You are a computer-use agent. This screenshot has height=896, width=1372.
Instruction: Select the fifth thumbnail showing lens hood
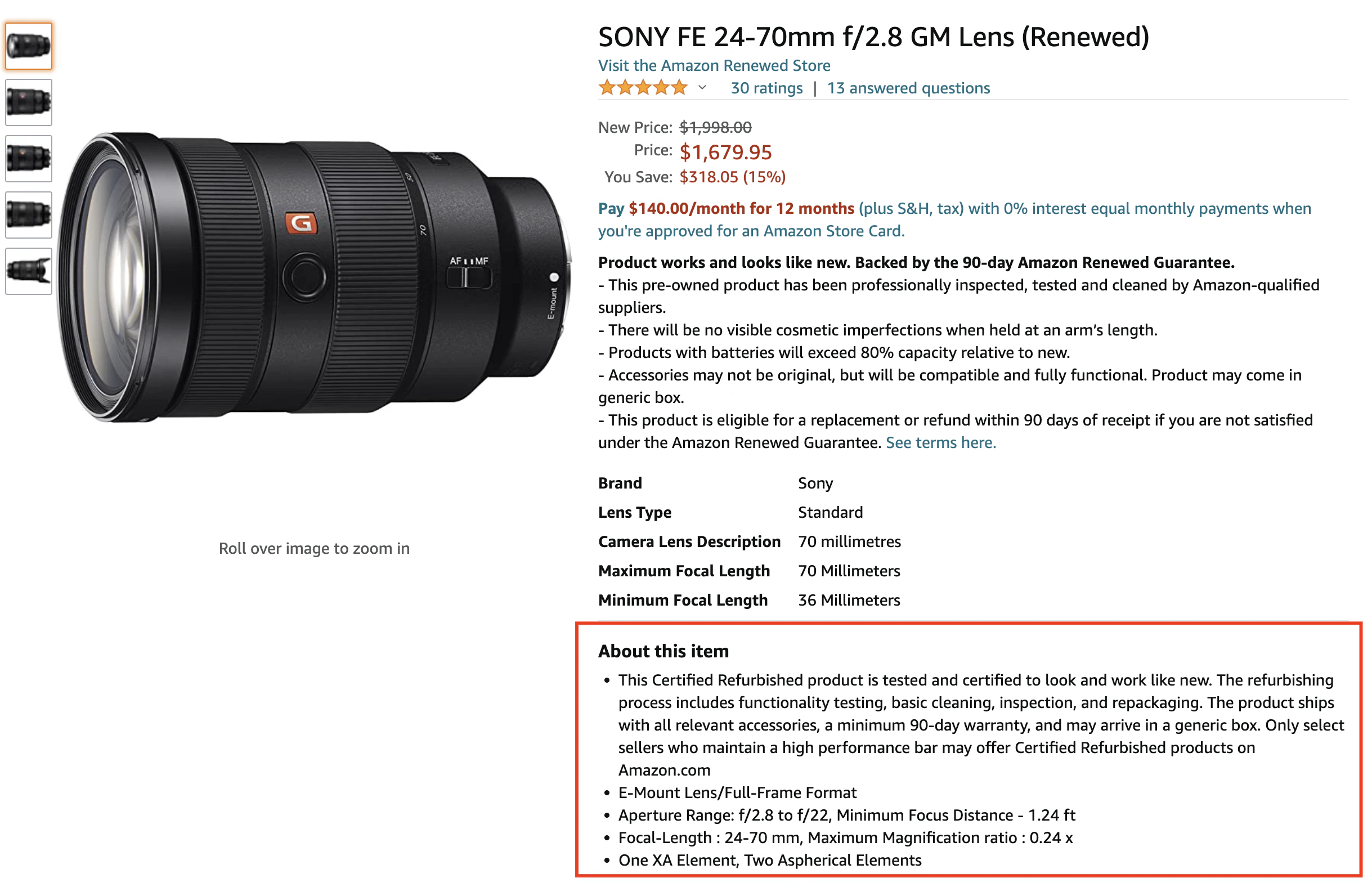(x=29, y=271)
